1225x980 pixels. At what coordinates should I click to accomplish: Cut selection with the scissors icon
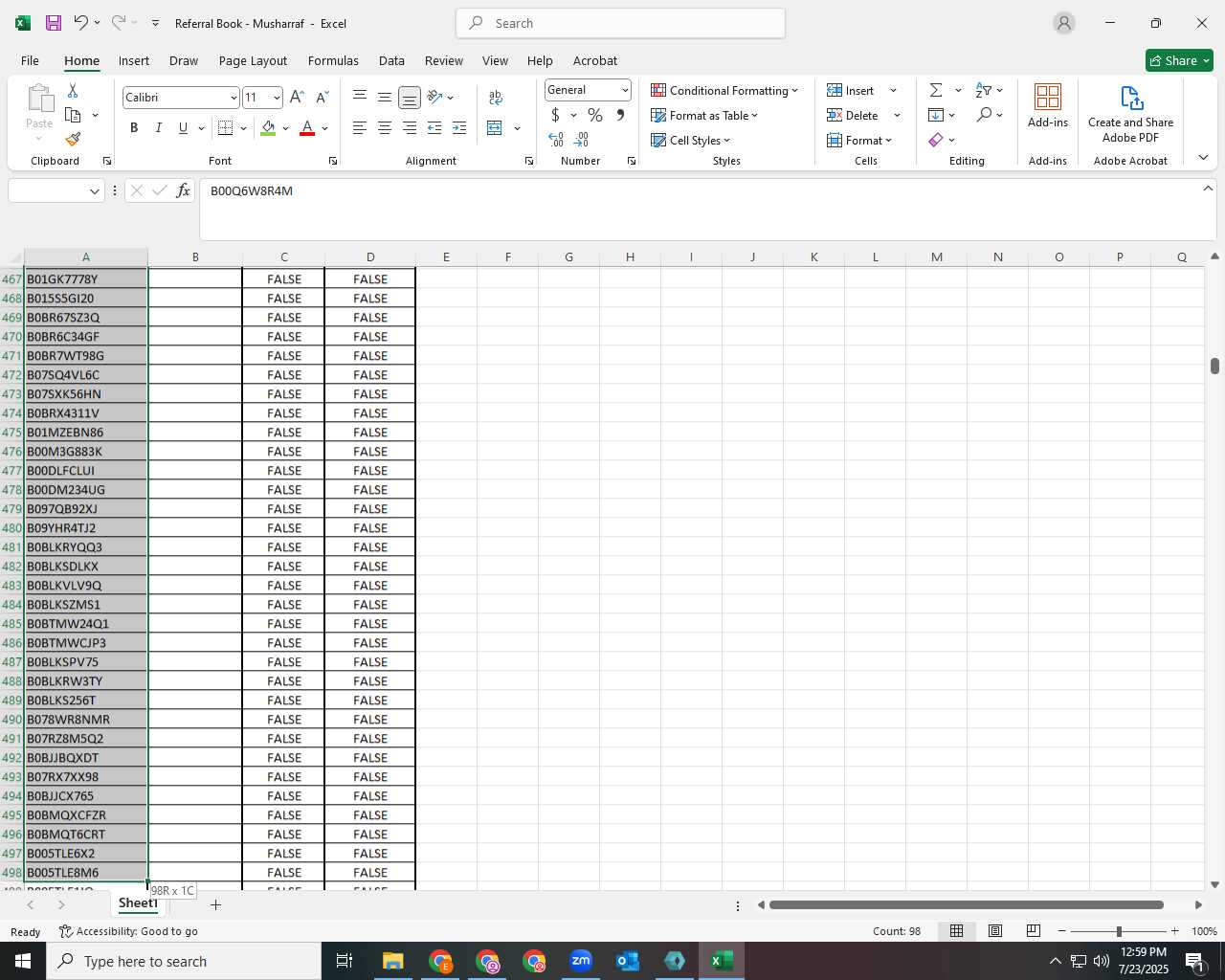click(73, 90)
